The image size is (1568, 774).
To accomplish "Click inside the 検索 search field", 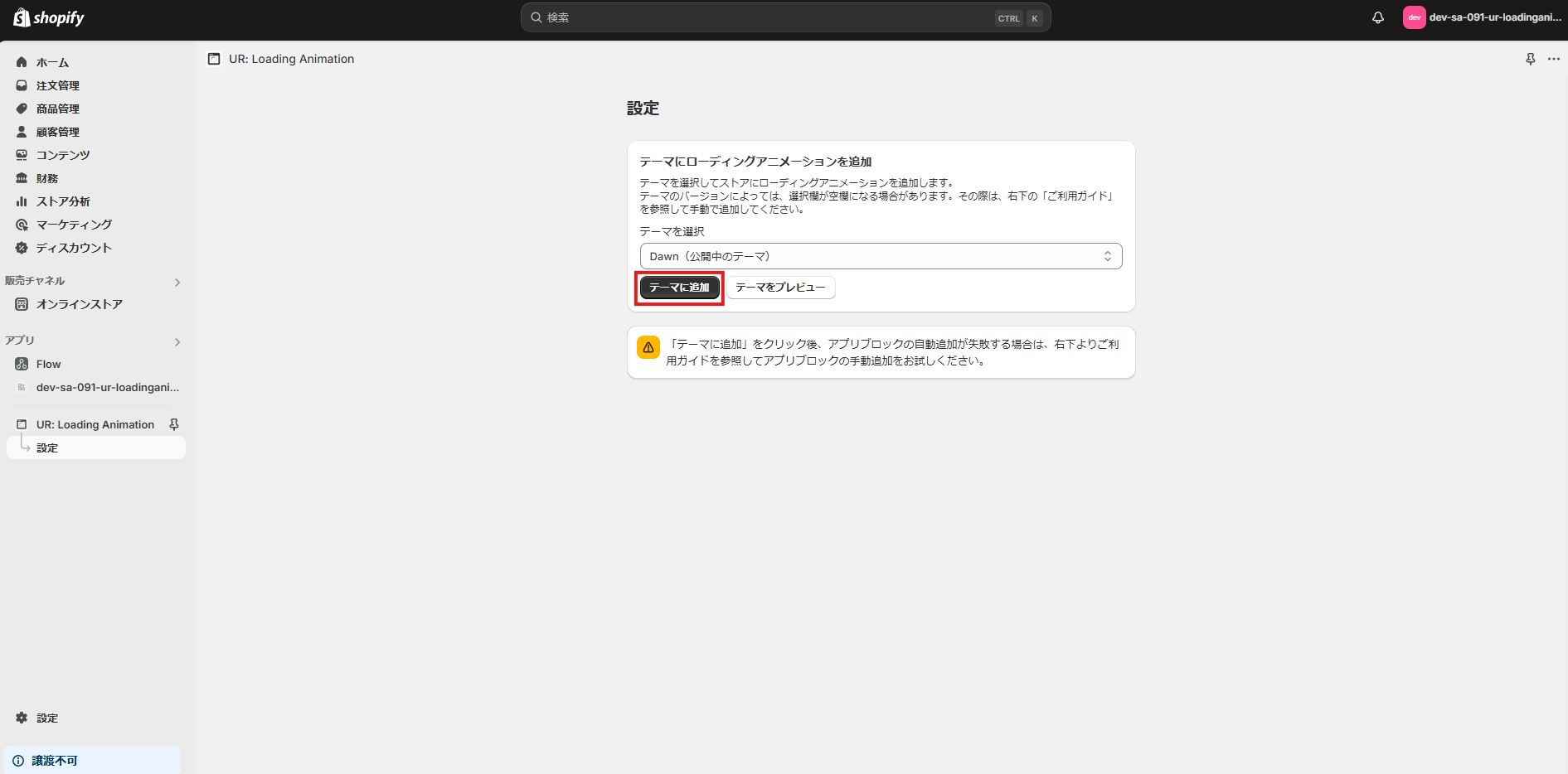I will [x=784, y=17].
